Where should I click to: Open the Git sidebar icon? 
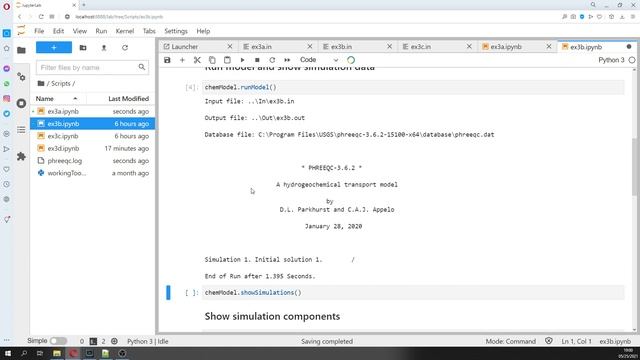[x=21, y=77]
